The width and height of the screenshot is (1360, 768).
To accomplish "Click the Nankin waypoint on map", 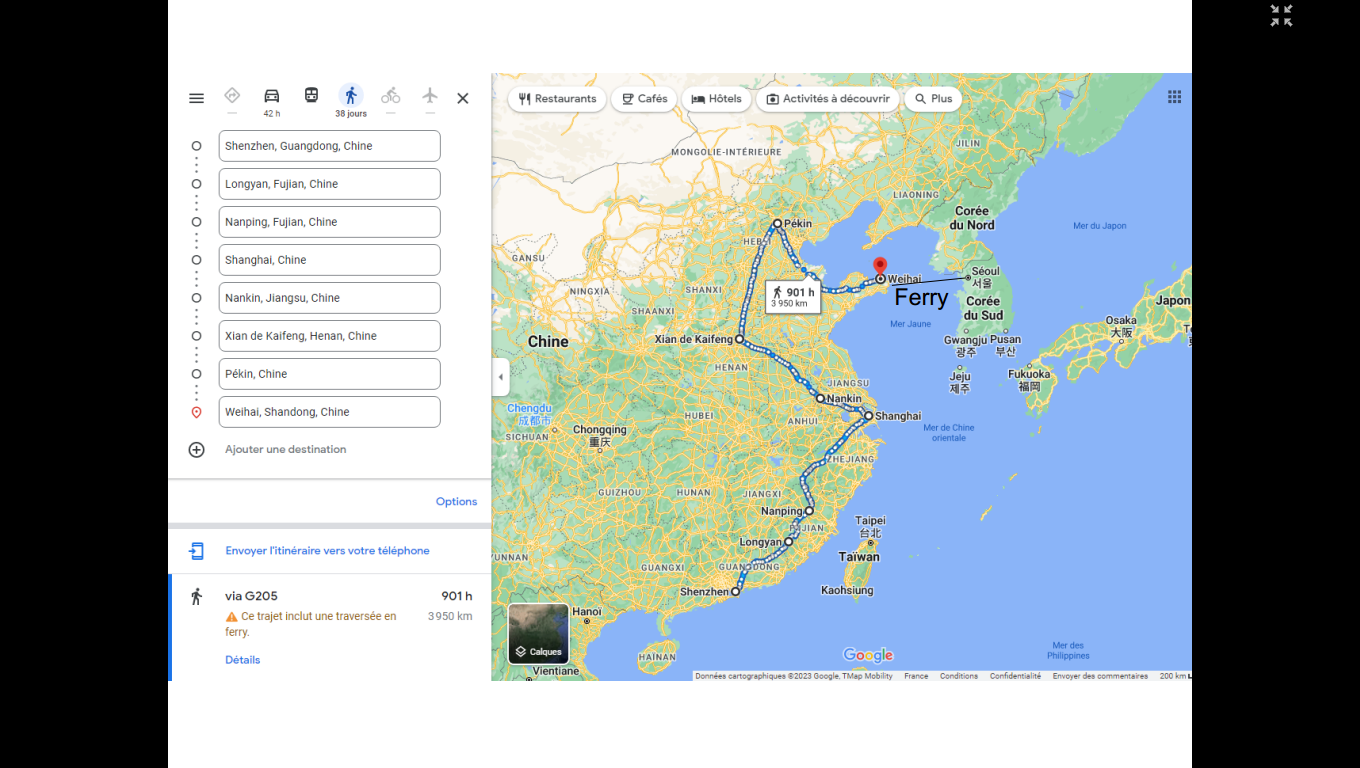I will (x=820, y=399).
